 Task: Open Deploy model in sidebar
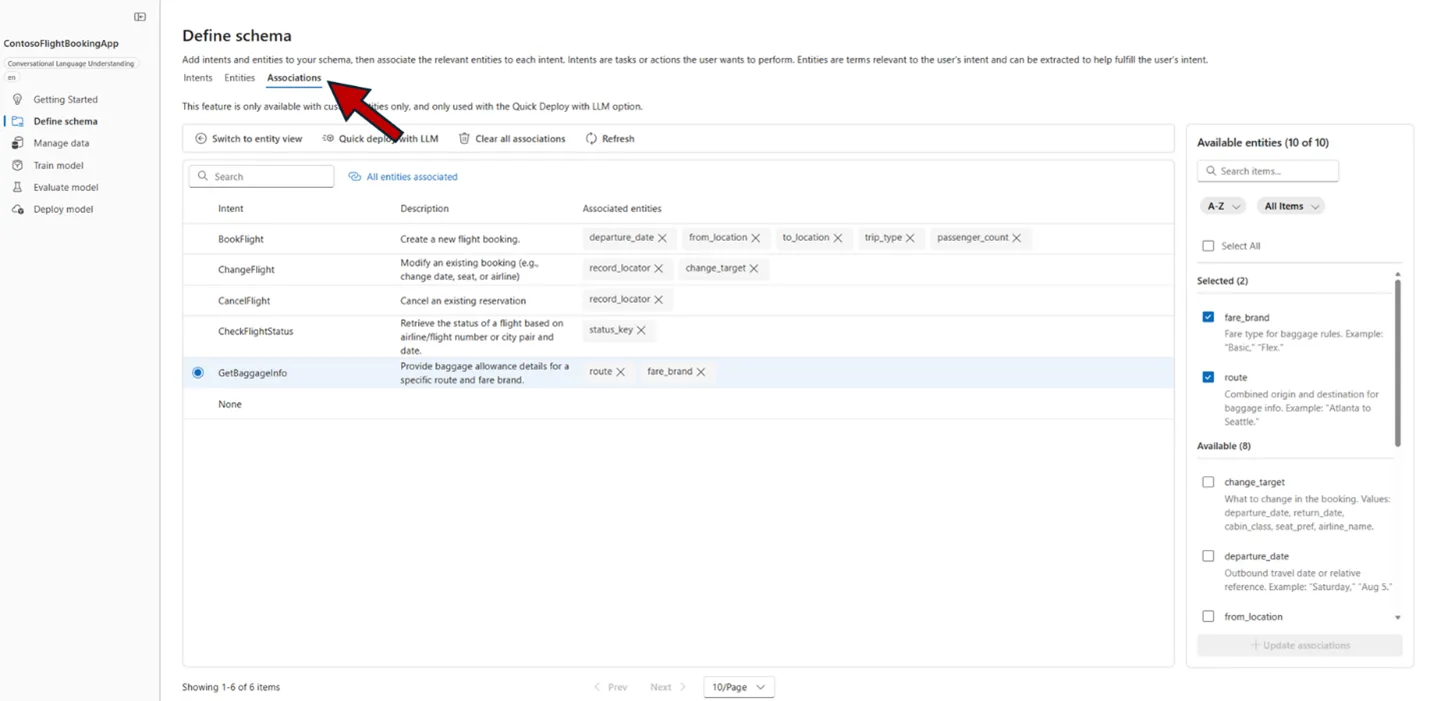tap(62, 209)
